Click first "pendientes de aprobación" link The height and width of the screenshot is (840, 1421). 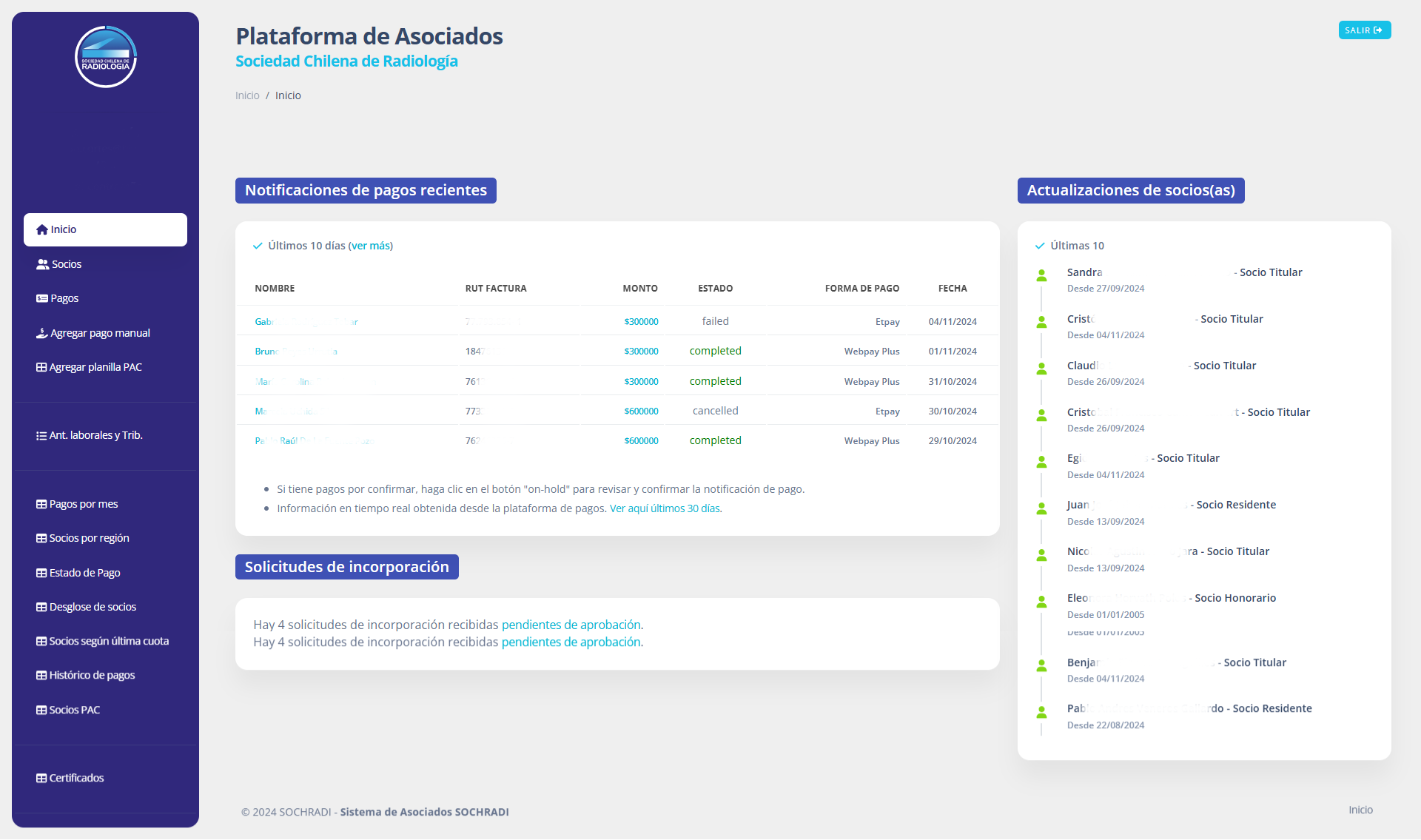pos(571,625)
